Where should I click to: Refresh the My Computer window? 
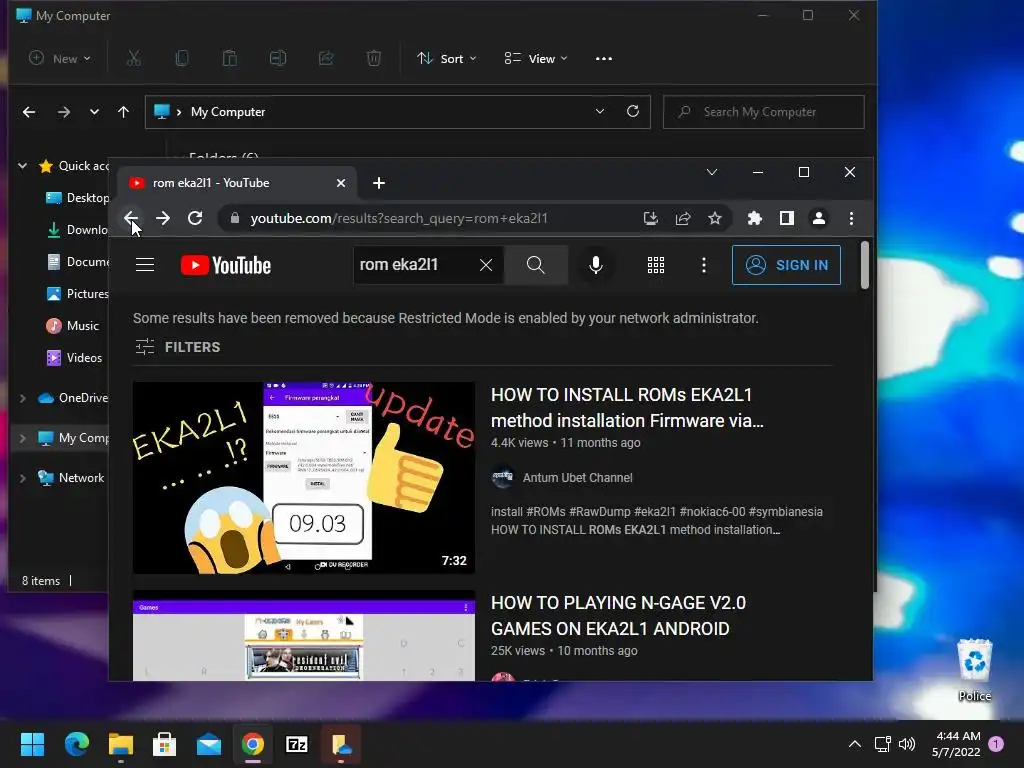(x=633, y=112)
